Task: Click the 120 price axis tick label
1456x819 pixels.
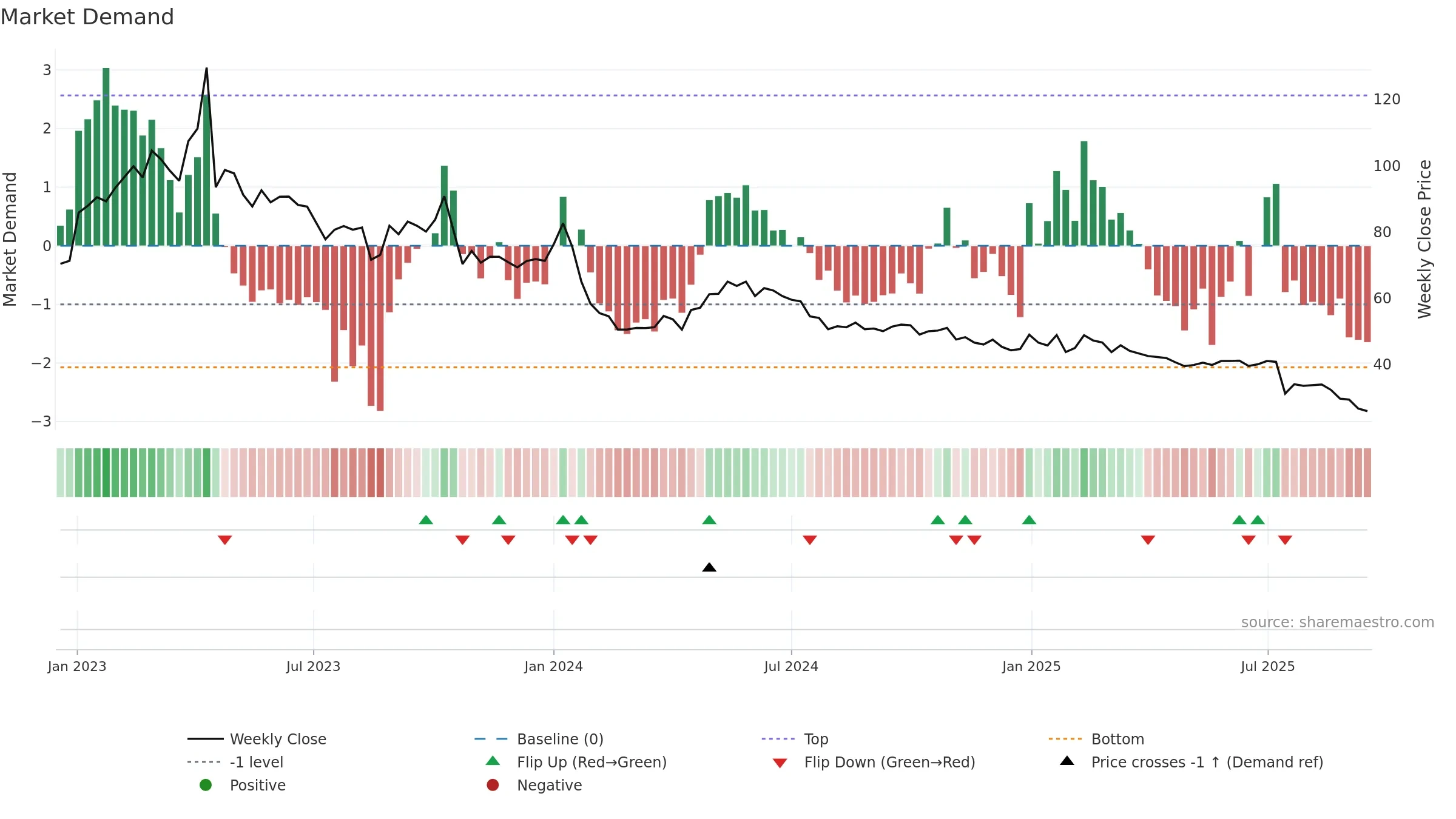Action: [1387, 99]
